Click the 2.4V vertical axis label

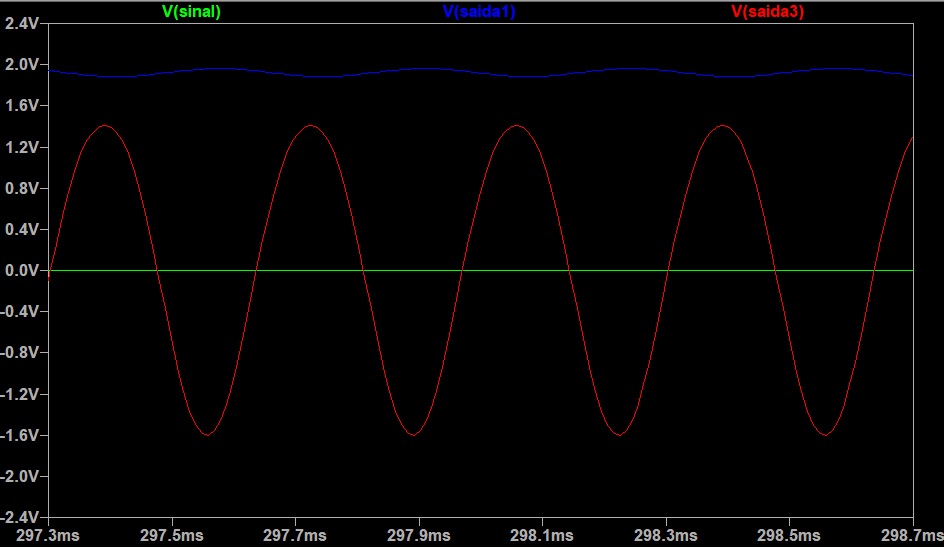pyautogui.click(x=22, y=23)
